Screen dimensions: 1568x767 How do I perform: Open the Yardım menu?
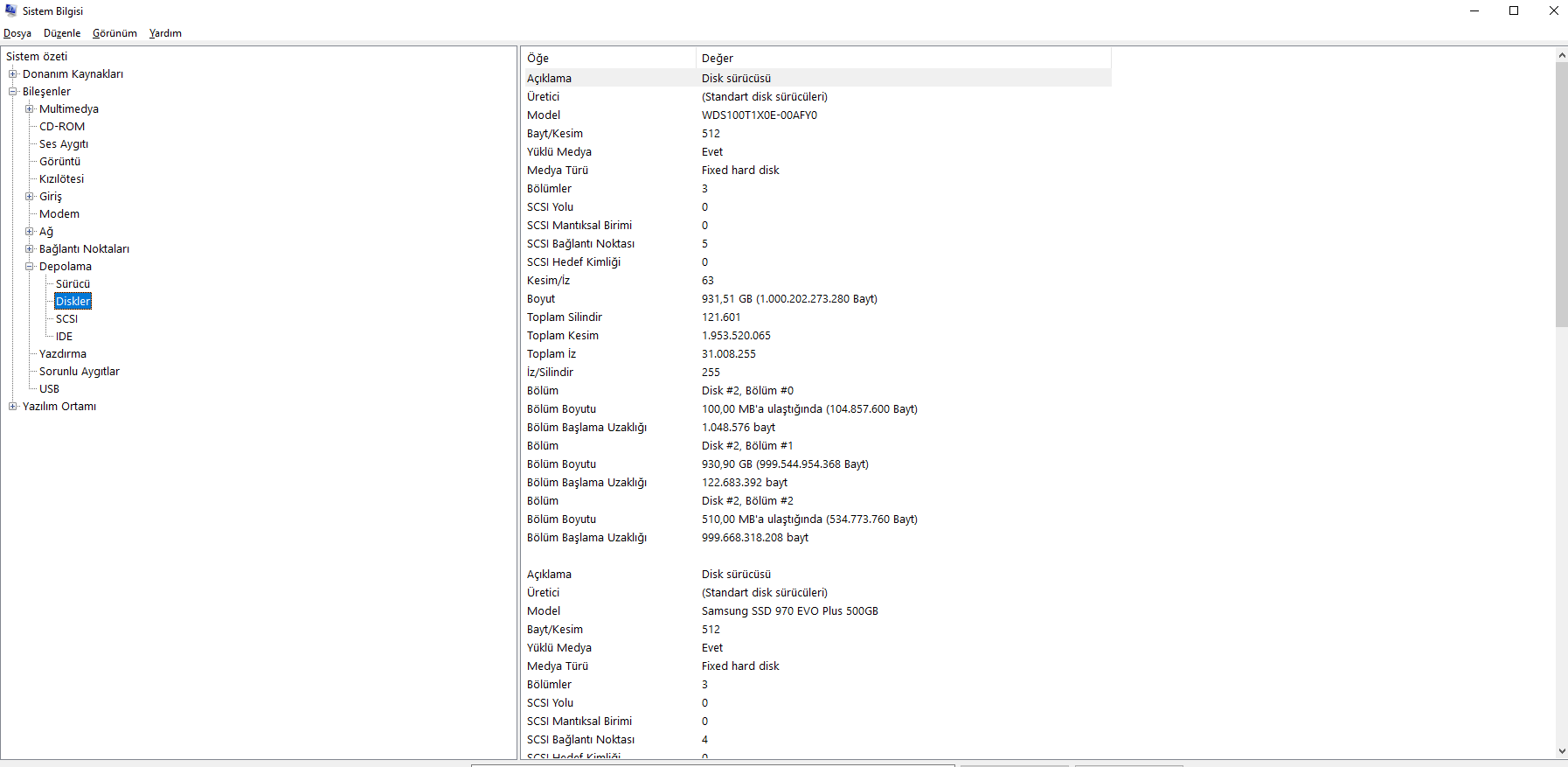pyautogui.click(x=165, y=33)
